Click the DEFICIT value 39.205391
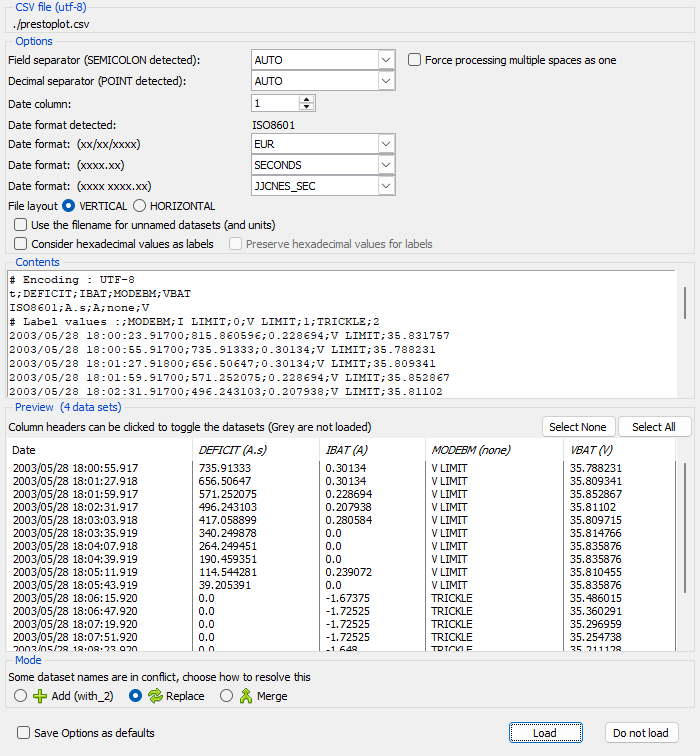The width and height of the screenshot is (700, 756). 225,585
